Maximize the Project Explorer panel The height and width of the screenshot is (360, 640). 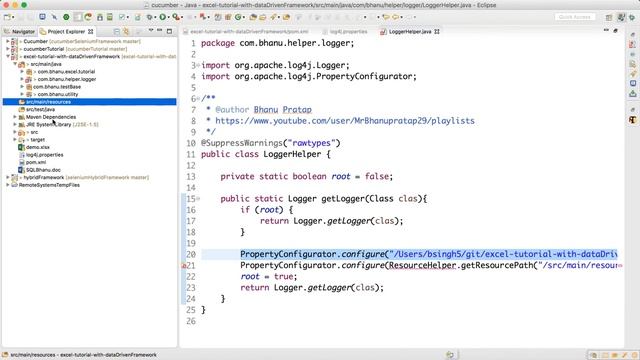click(169, 31)
